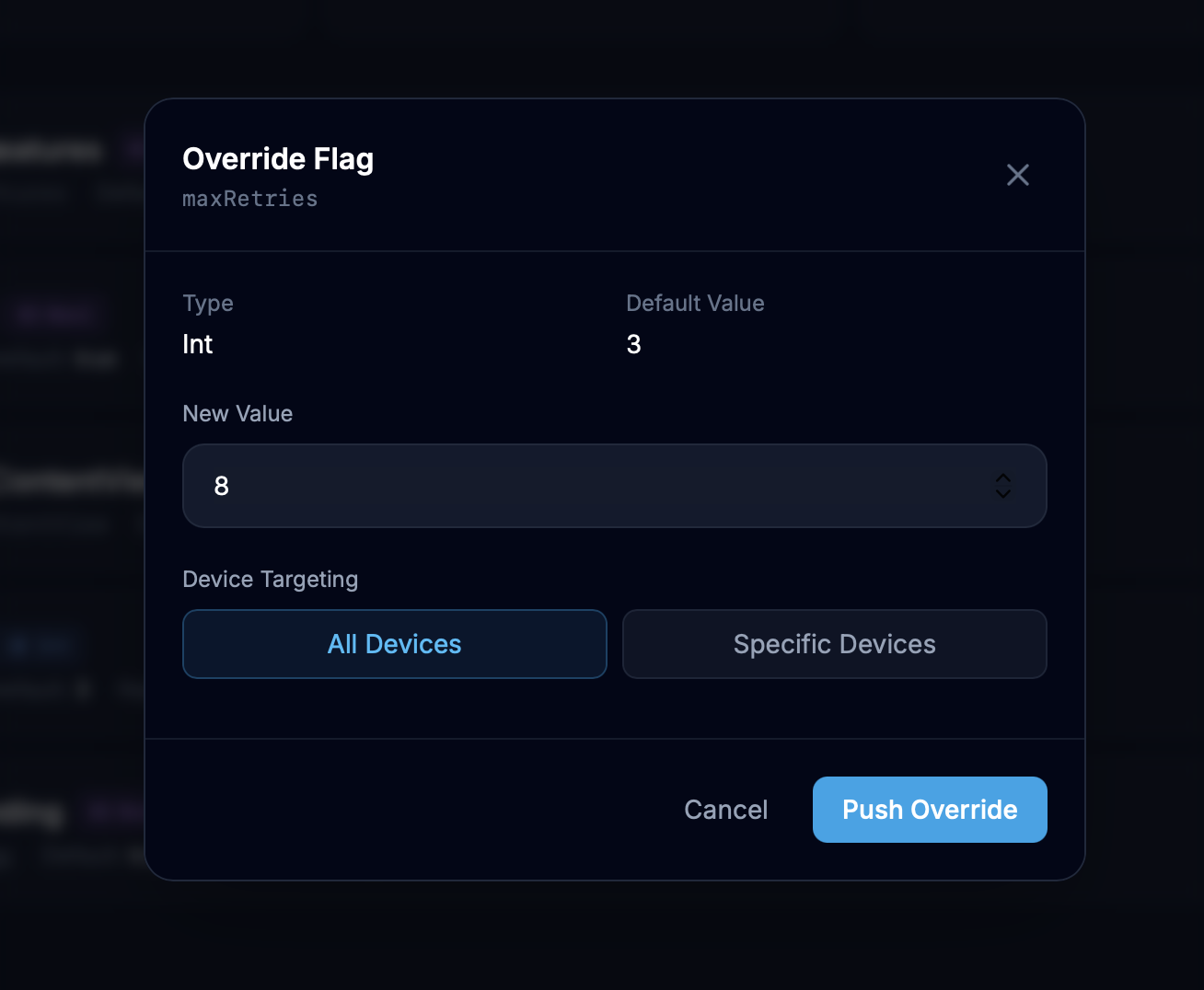Select the All Devices targeting option
The image size is (1204, 990).
395,644
